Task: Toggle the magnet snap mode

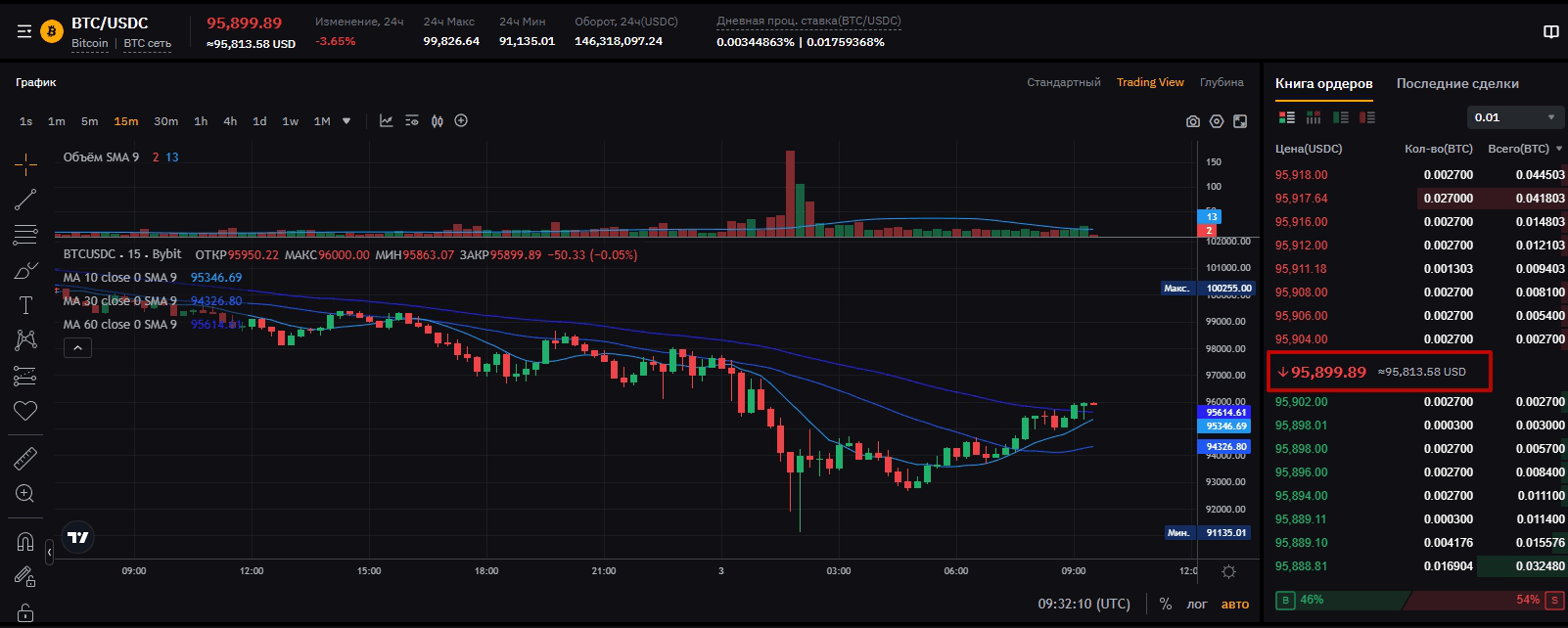Action: 25,541
